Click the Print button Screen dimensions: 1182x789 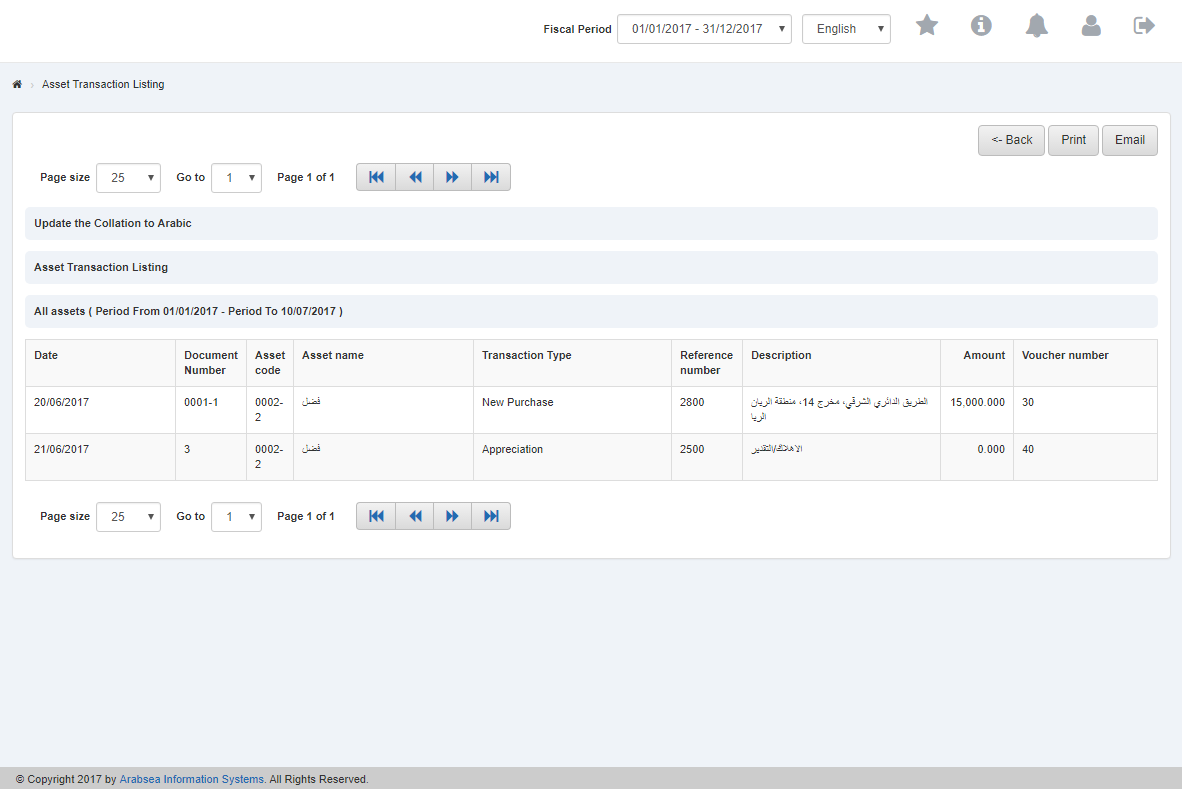tap(1073, 140)
